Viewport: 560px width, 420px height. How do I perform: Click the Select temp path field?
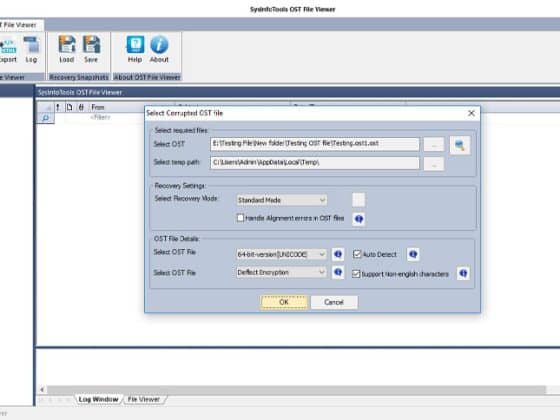[315, 163]
